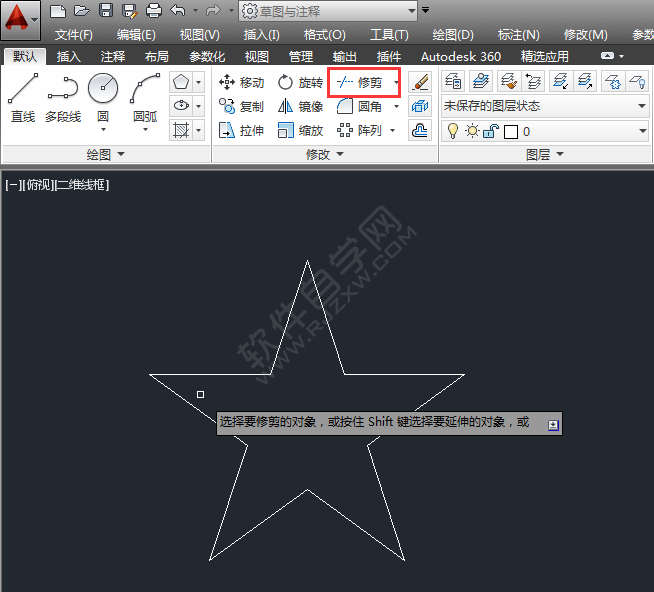Click the Offset tool icon
The height and width of the screenshot is (592, 654).
tap(420, 130)
